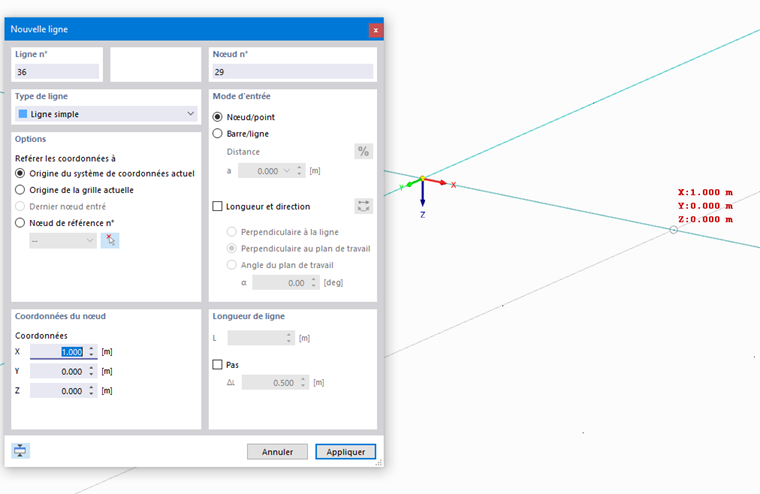Click the blue Z axis arrow
The image size is (760, 494).
point(423,201)
